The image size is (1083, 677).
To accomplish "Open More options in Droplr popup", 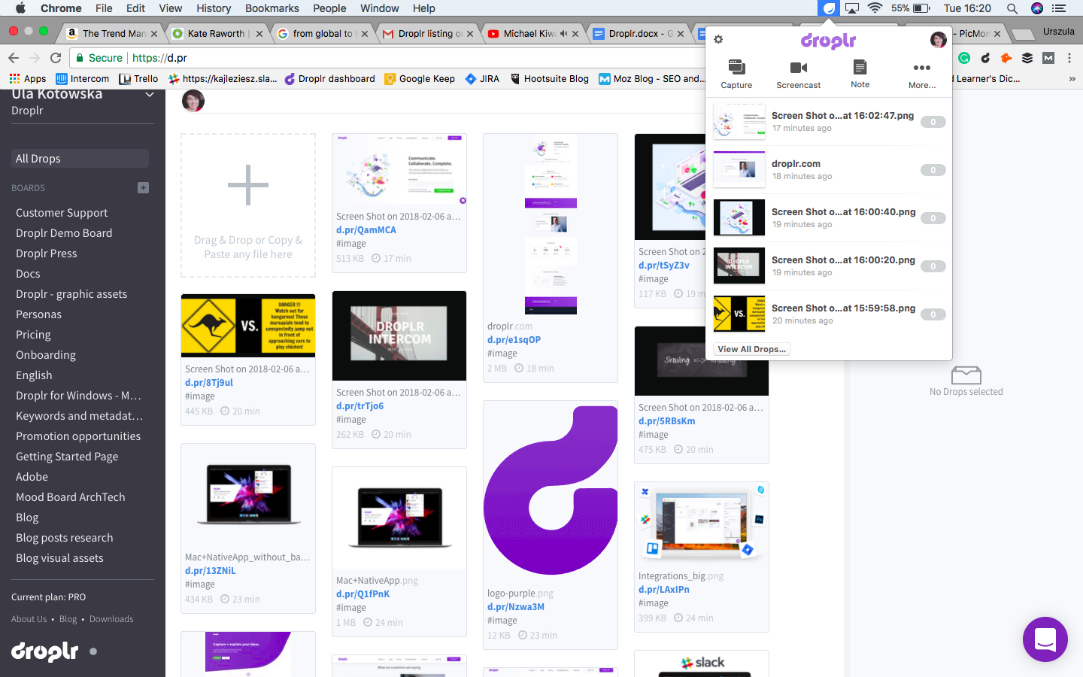I will coord(921,74).
